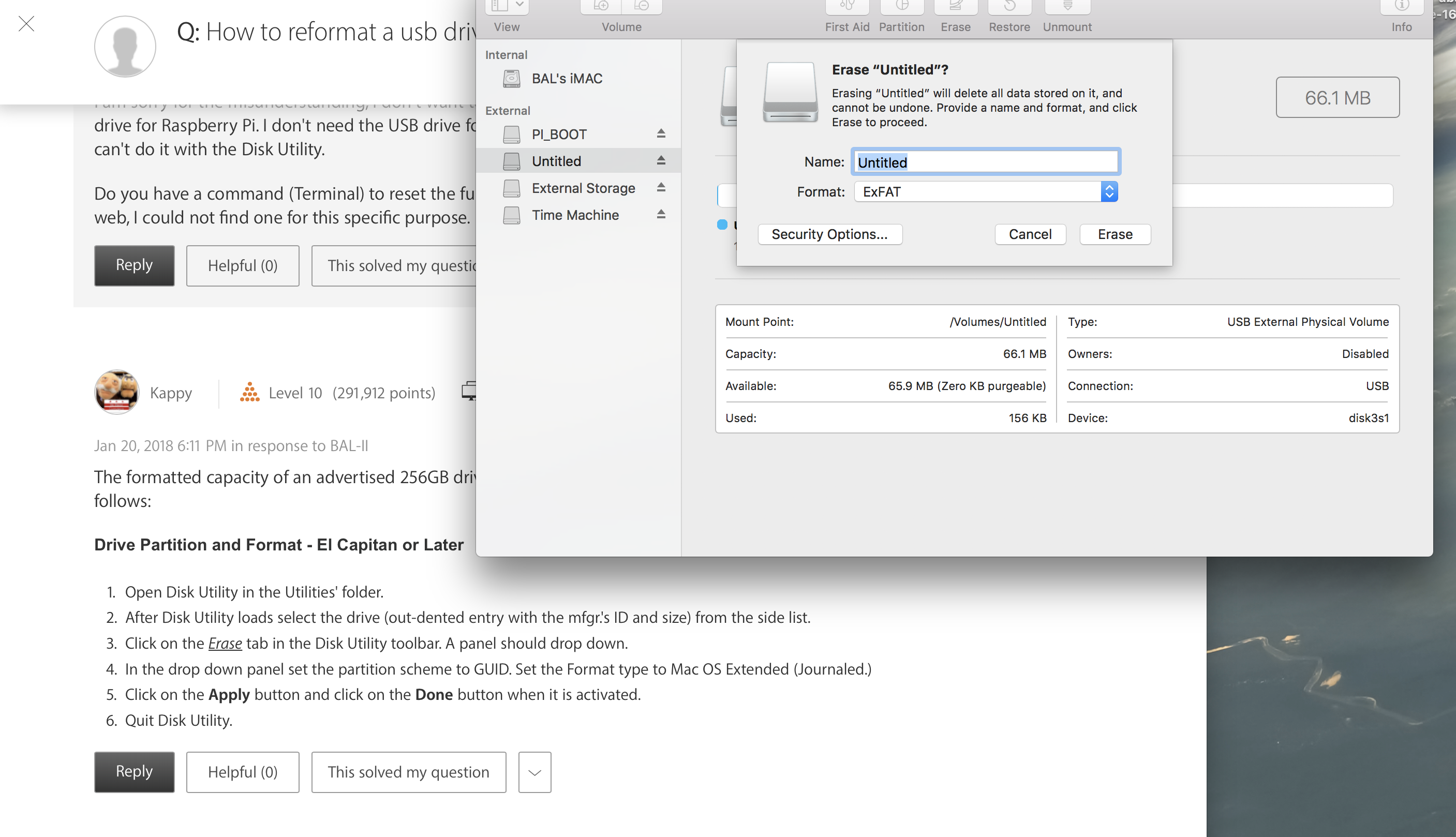Select External Storage in sidebar
The width and height of the screenshot is (1456, 837).
click(x=583, y=188)
